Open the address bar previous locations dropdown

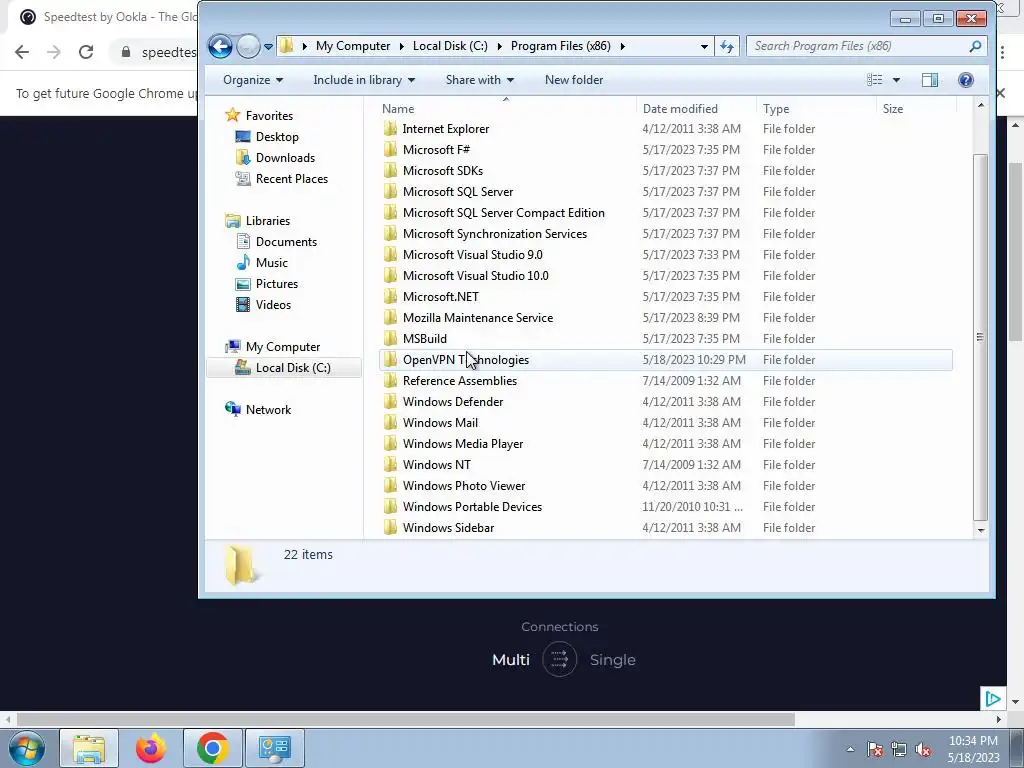coord(704,46)
